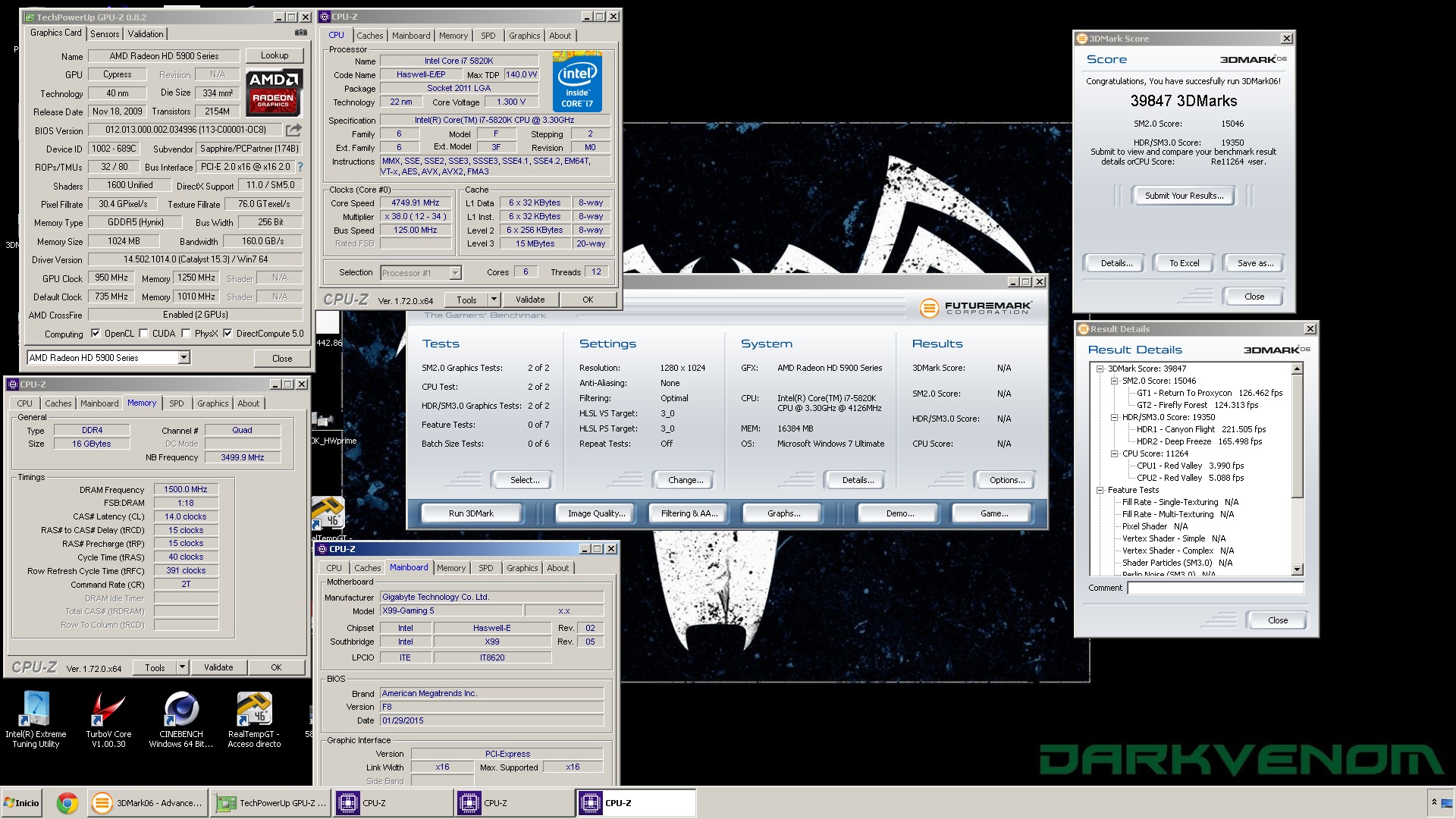1456x819 pixels.
Task: Click the Lookup button in GPU-Z
Action: 274,55
